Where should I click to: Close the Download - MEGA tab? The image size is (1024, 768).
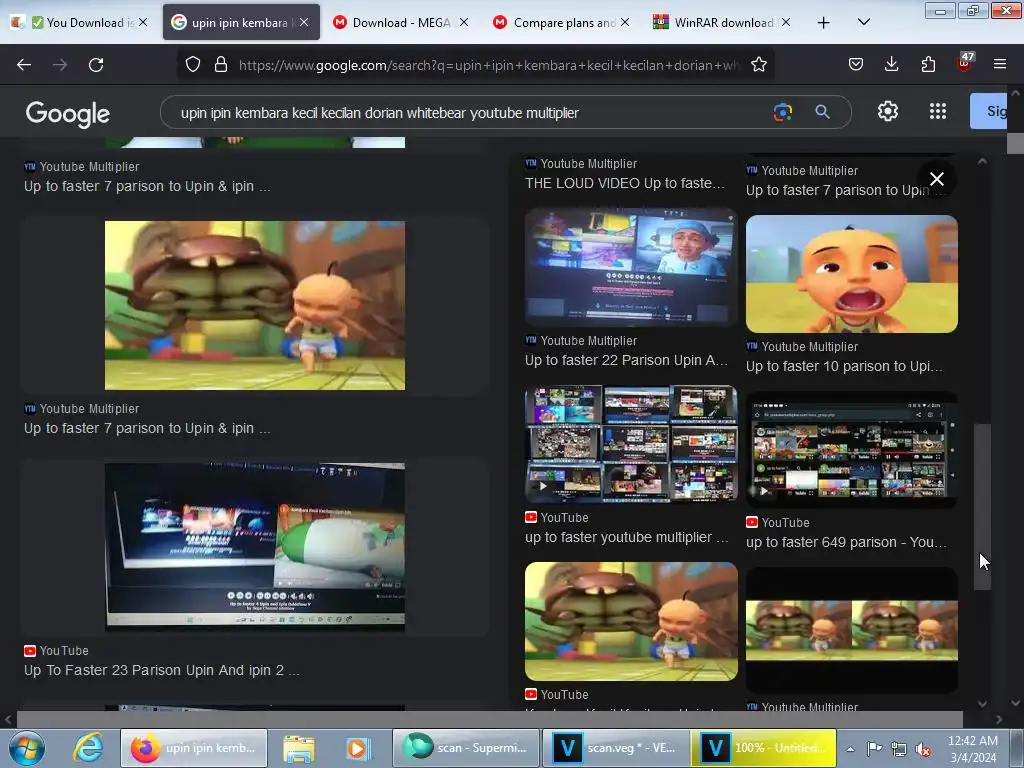464,22
